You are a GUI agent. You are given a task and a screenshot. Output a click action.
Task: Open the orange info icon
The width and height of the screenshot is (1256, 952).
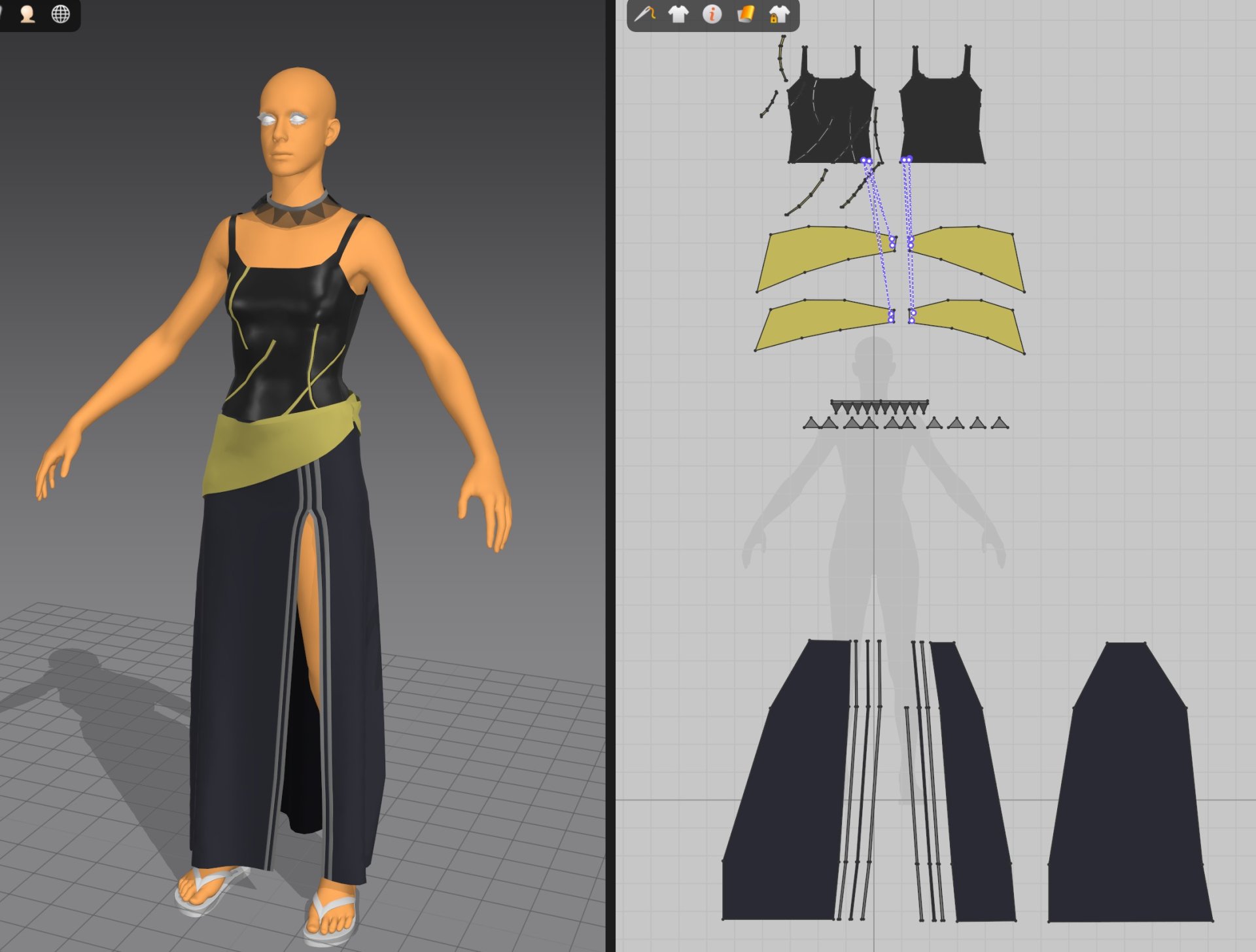point(712,14)
